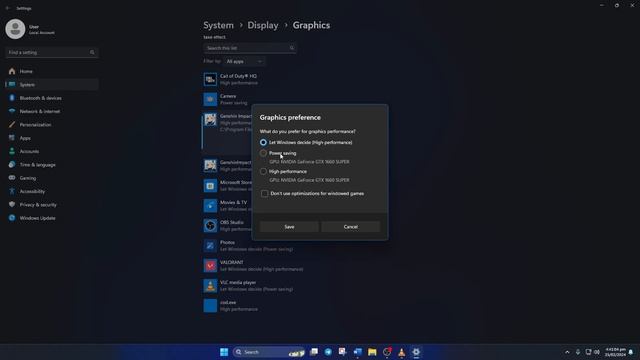Choose the Power saving radio option
Screen dimensions: 640x360
(x=263, y=153)
